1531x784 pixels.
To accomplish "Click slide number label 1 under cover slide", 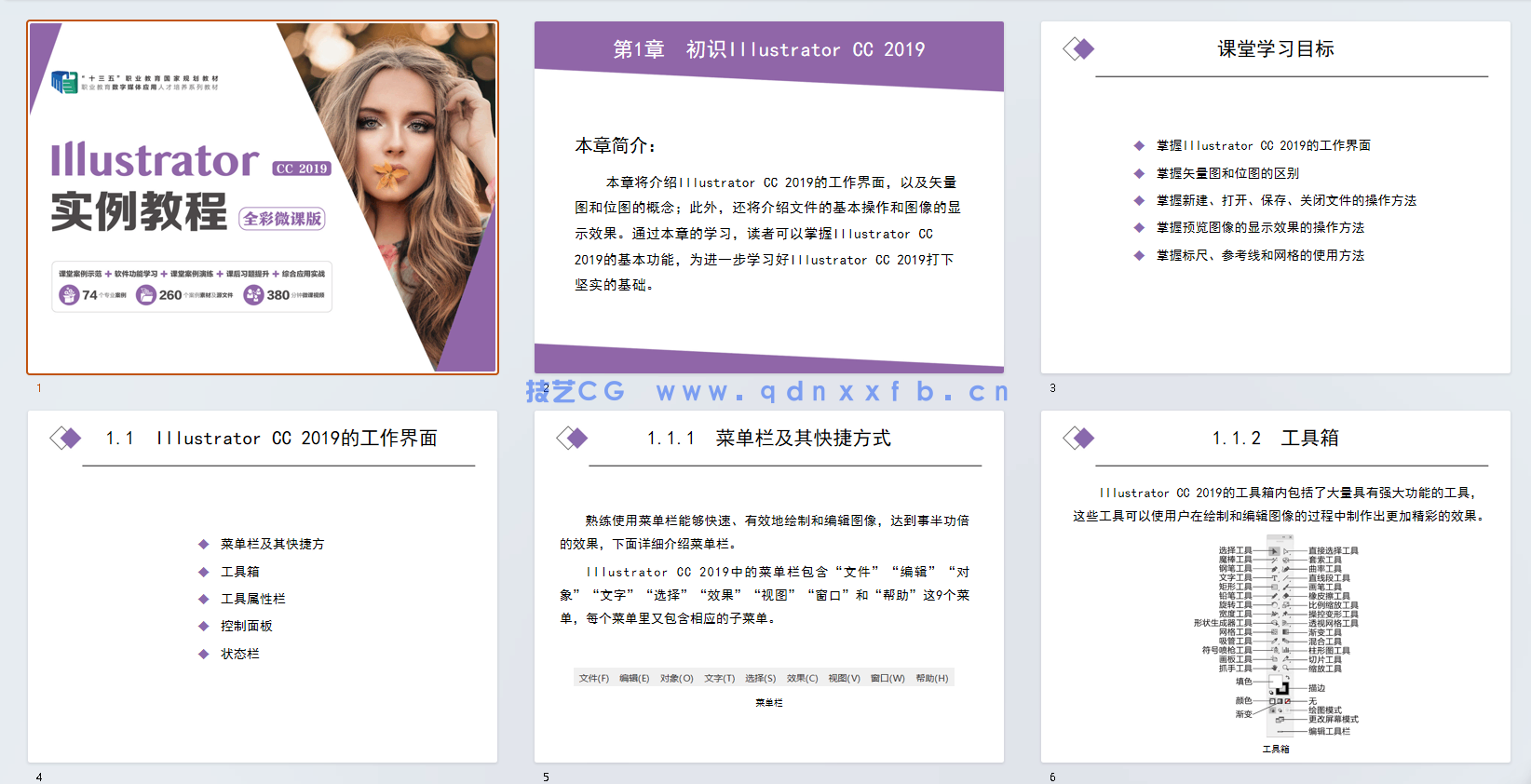I will 39,388.
